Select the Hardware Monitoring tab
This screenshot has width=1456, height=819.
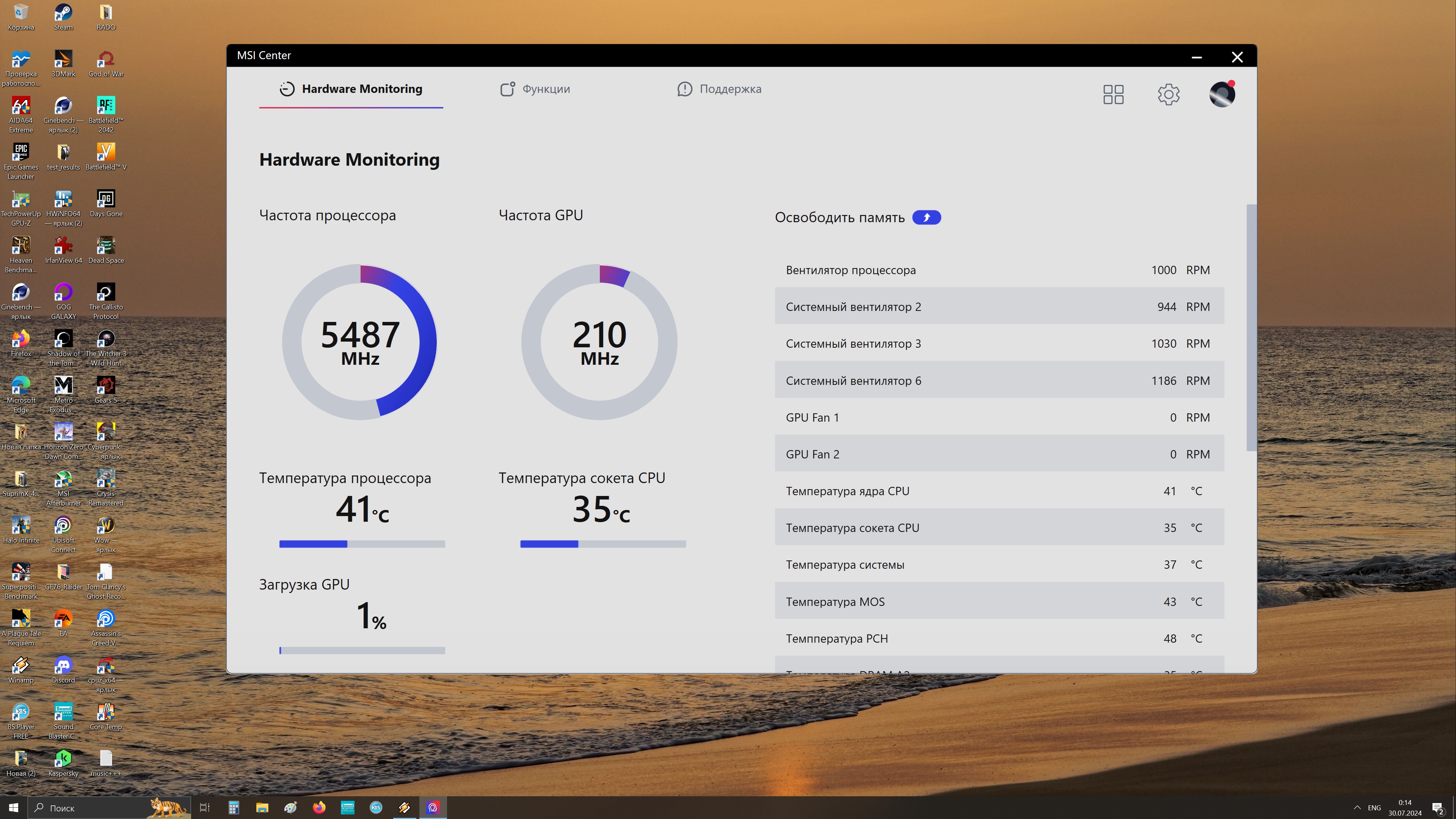(x=351, y=89)
